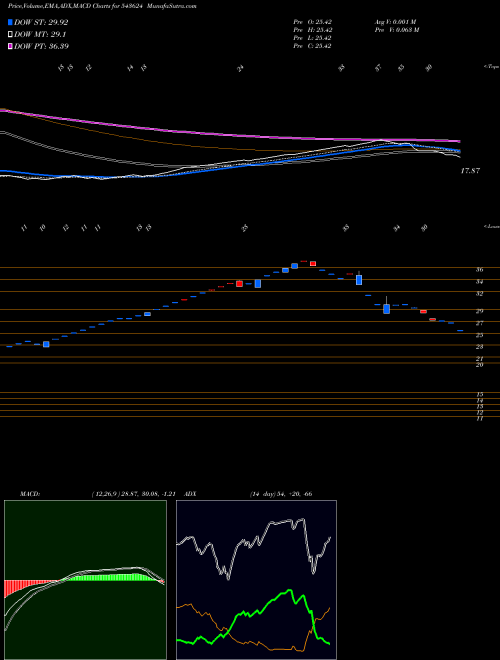Click the red candle at the price peak
The width and height of the screenshot is (500, 660).
click(313, 263)
